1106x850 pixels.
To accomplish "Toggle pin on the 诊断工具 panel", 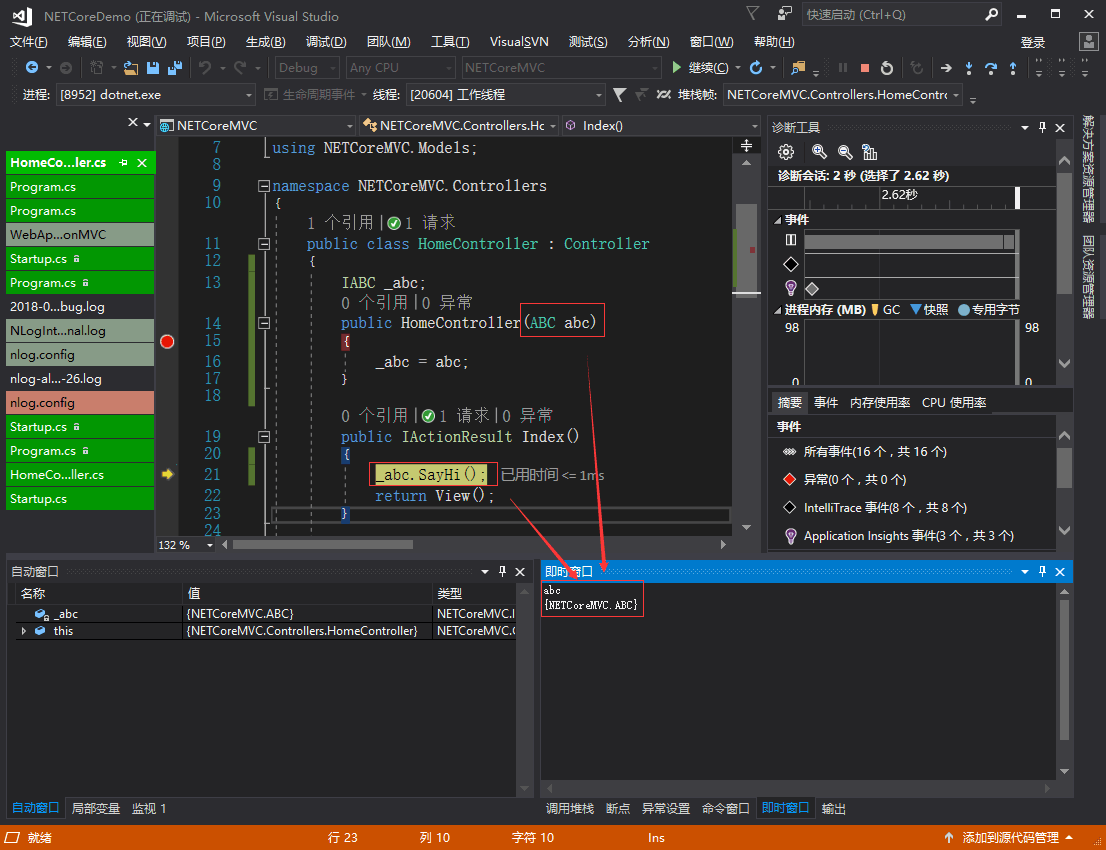I will click(x=1042, y=128).
